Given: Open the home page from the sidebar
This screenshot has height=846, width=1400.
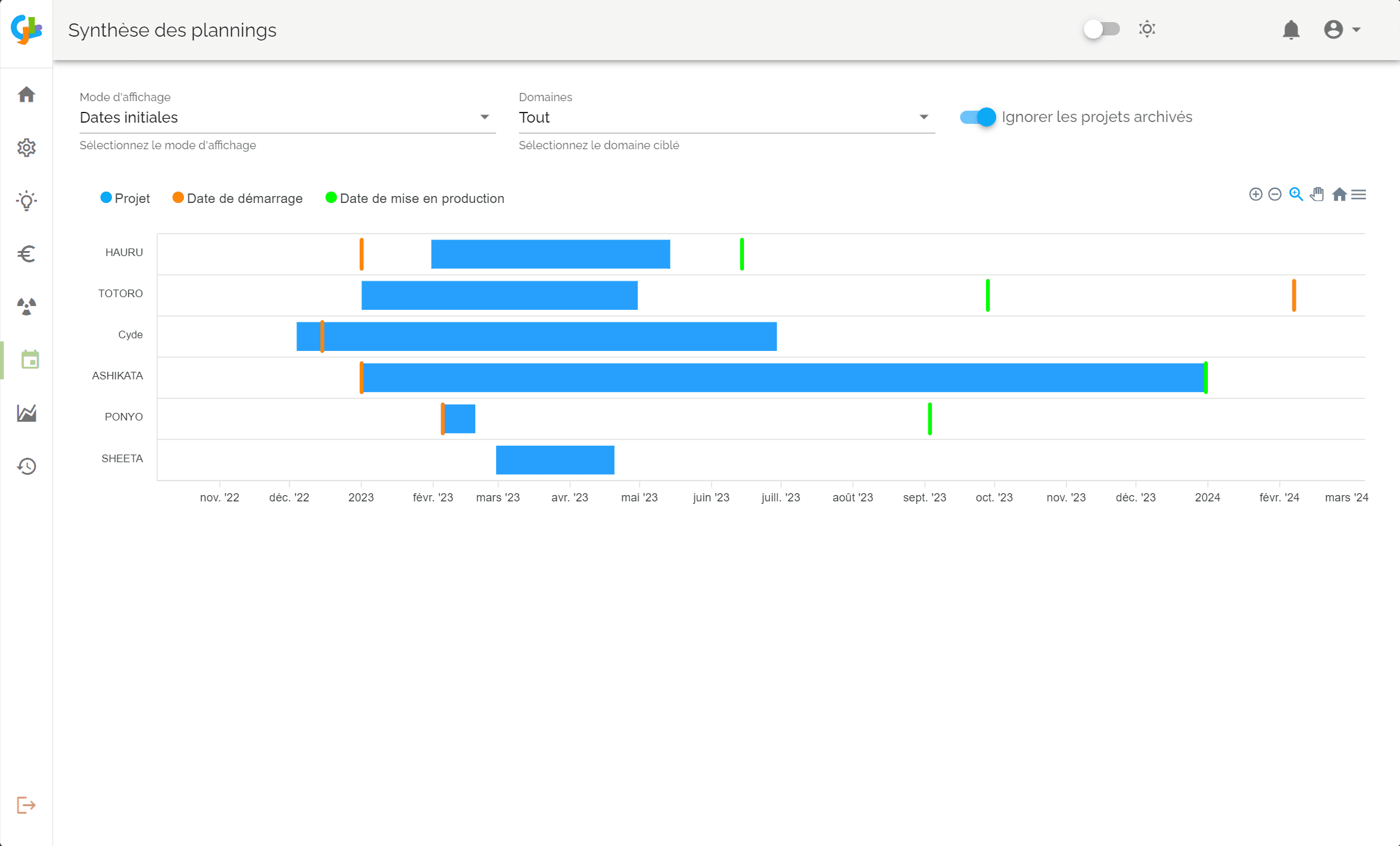Looking at the screenshot, I should coord(27,95).
